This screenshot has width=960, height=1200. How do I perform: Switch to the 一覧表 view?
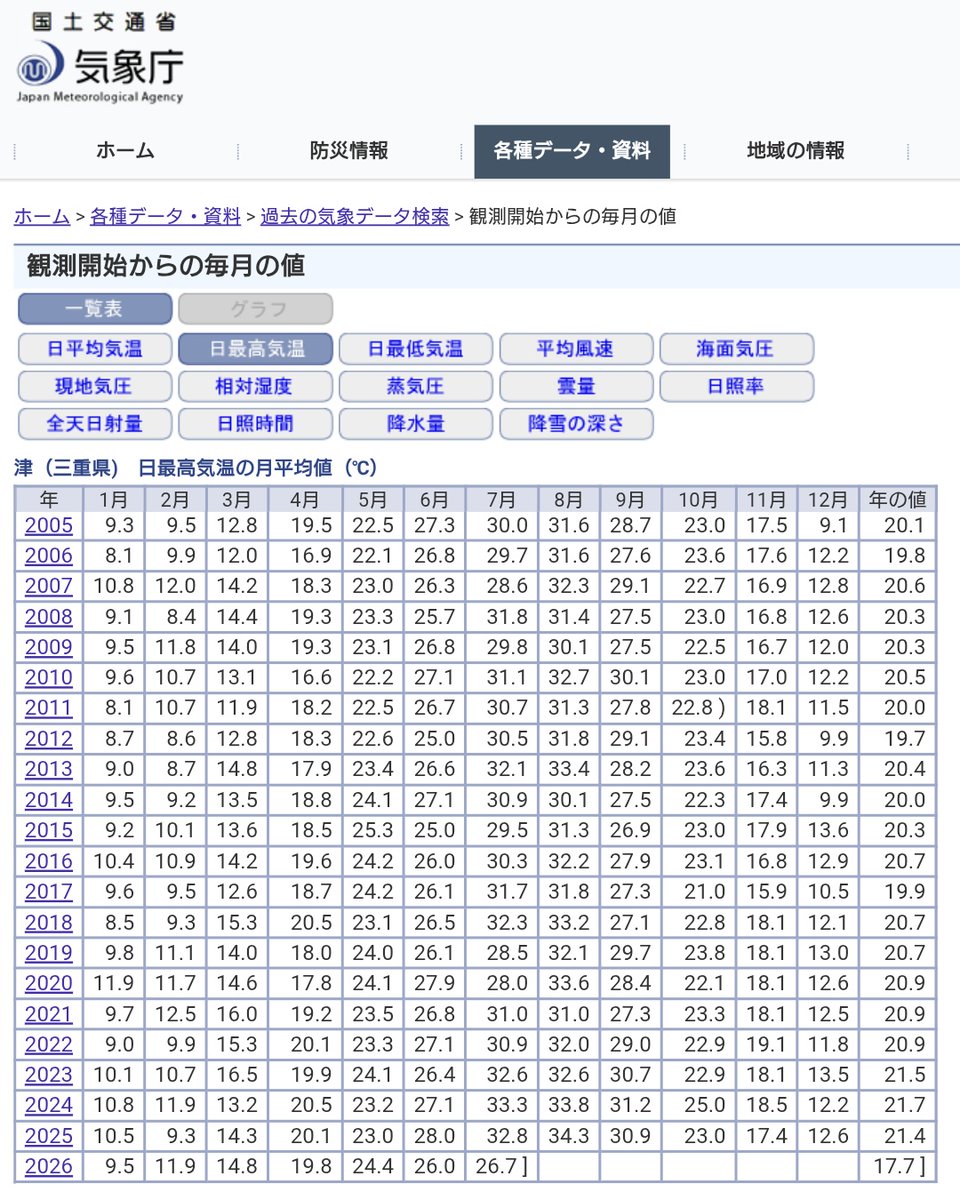[95, 309]
